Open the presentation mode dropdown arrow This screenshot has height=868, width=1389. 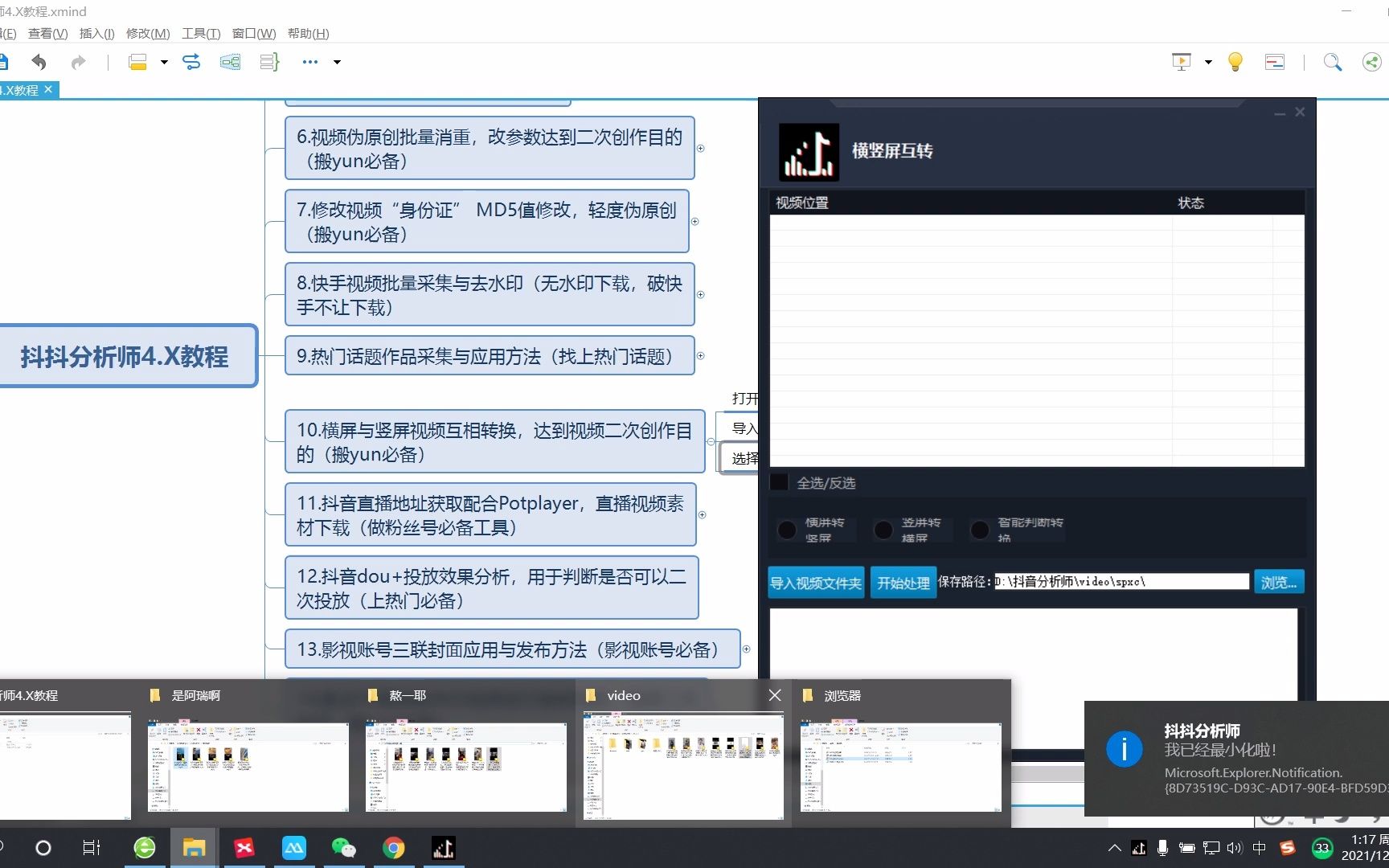click(1208, 62)
